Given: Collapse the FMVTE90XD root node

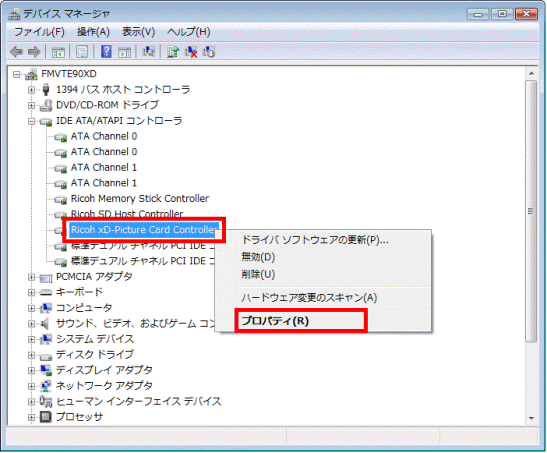Looking at the screenshot, I should click(16, 74).
